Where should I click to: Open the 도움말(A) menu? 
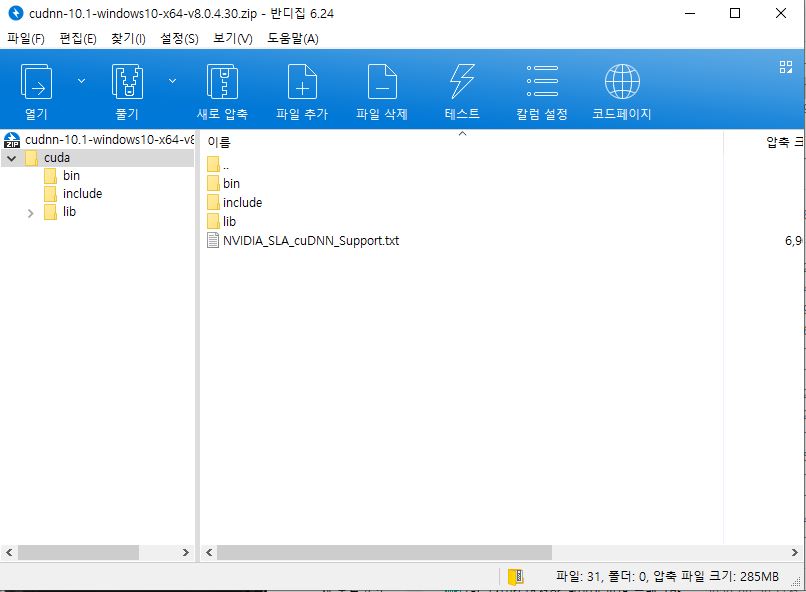pos(292,39)
